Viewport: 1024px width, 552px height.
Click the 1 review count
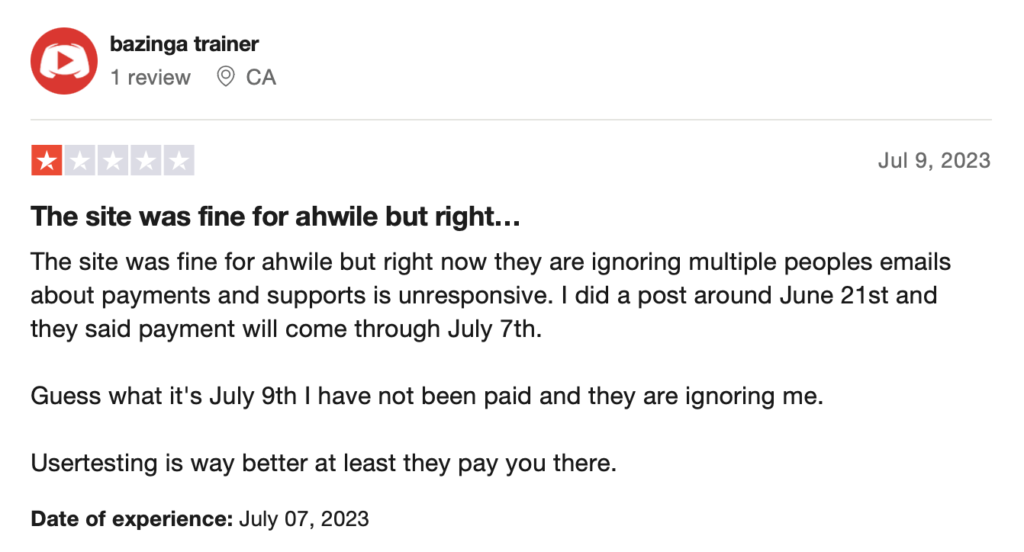(x=150, y=77)
